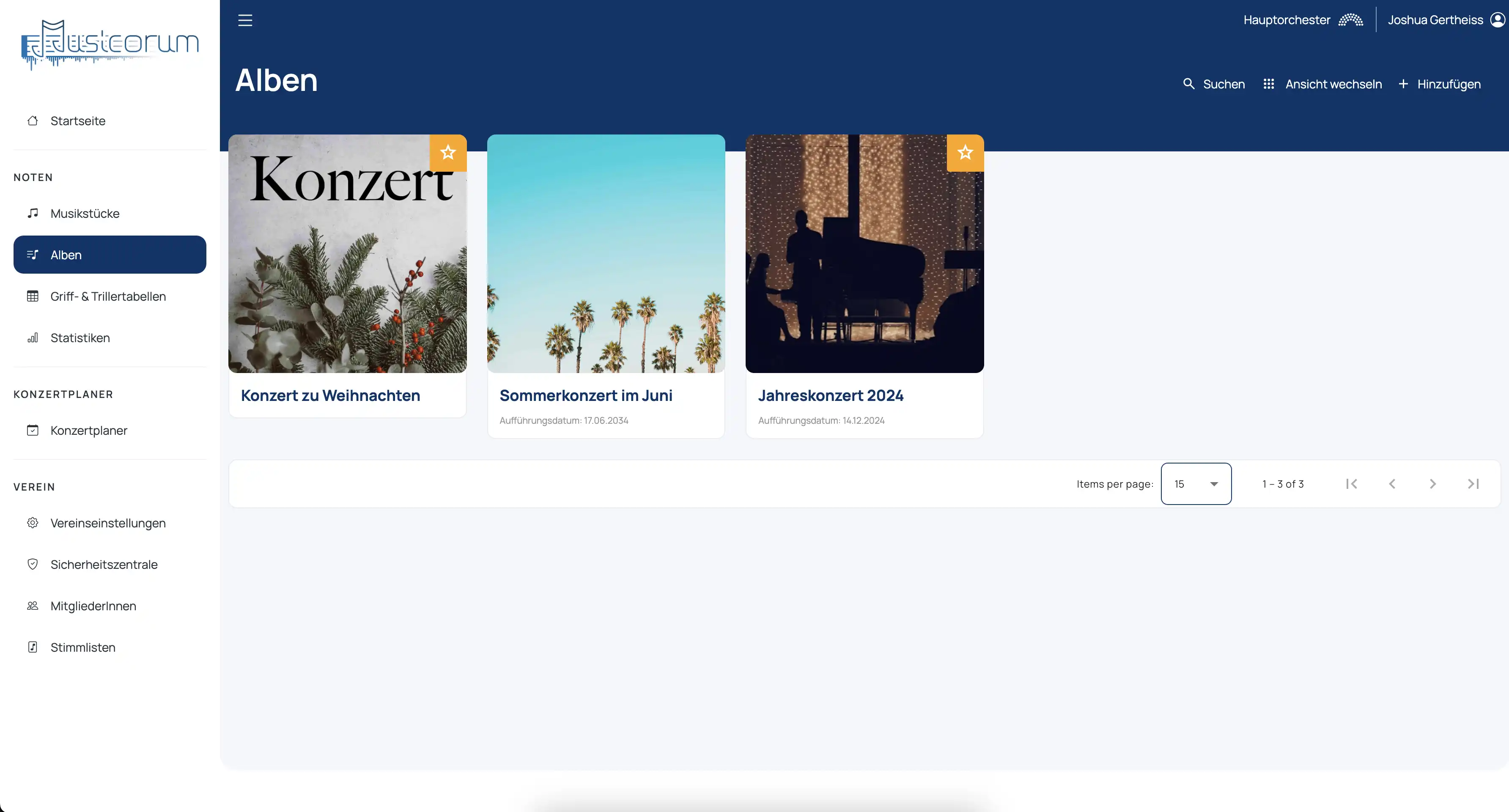Jump to the last page
Viewport: 1509px width, 812px height.
click(1473, 484)
